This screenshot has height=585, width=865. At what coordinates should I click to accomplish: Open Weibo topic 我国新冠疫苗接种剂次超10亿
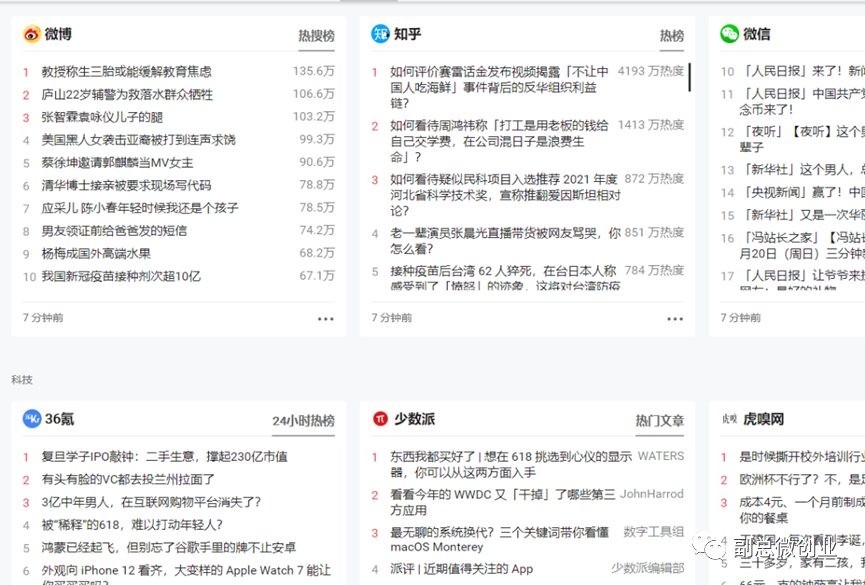click(121, 276)
